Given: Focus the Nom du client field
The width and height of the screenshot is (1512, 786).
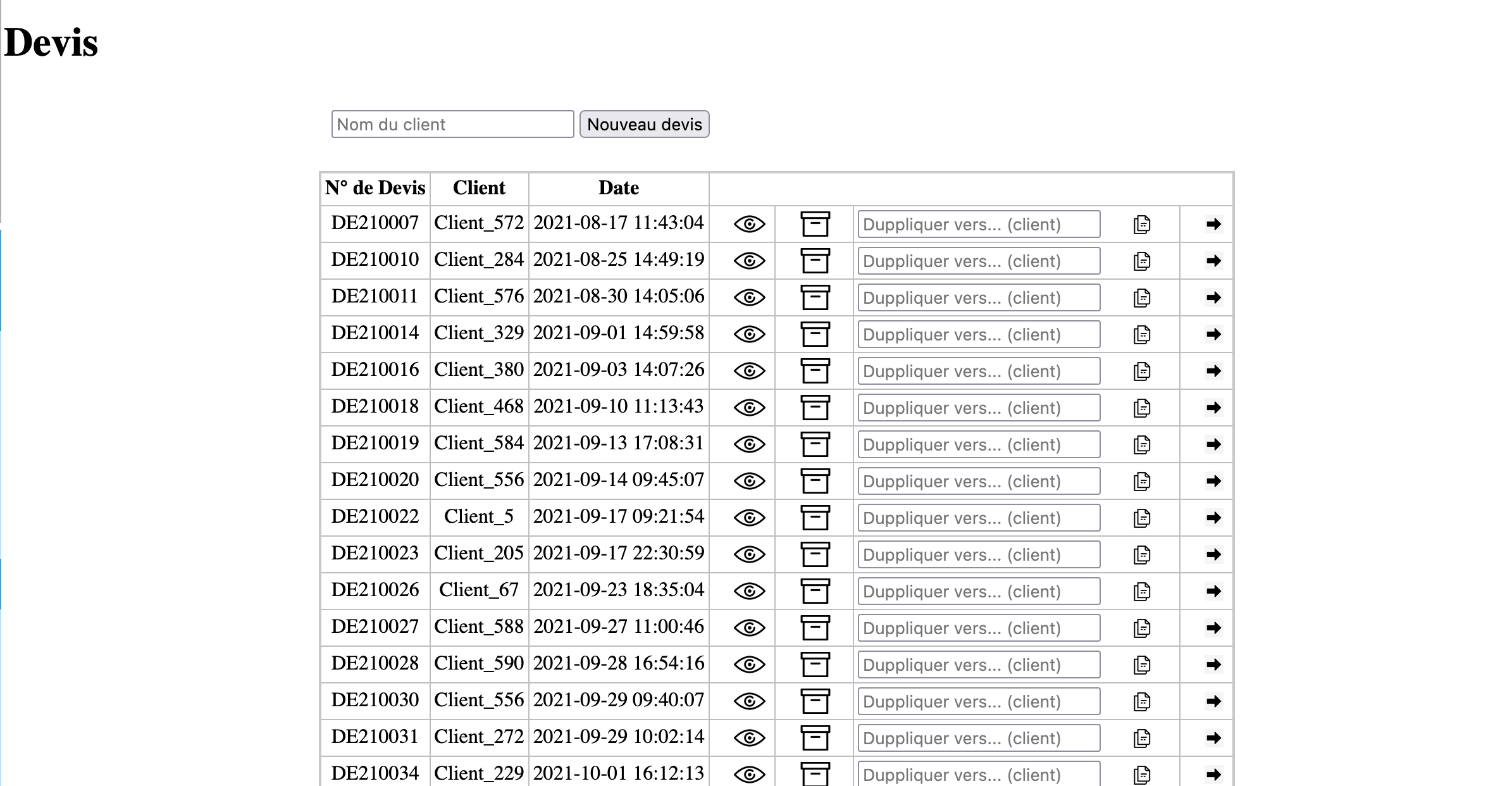Looking at the screenshot, I should (452, 124).
